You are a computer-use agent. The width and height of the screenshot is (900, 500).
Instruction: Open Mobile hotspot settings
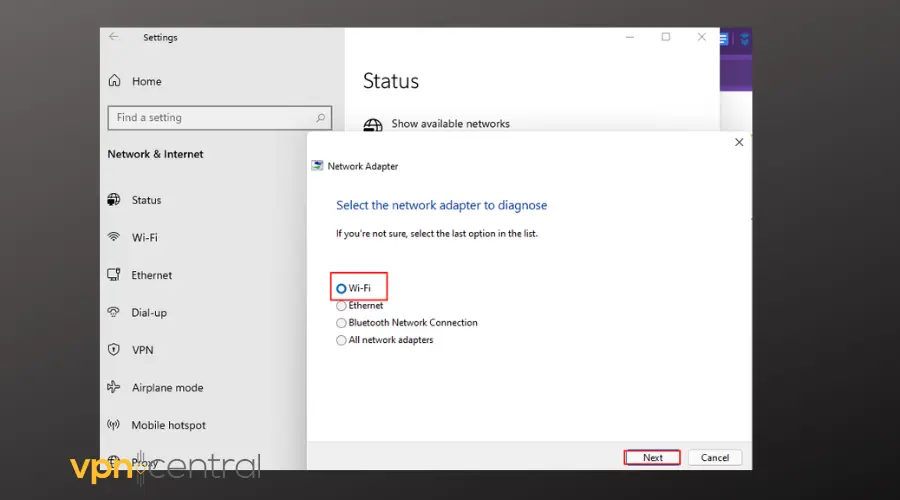(168, 425)
